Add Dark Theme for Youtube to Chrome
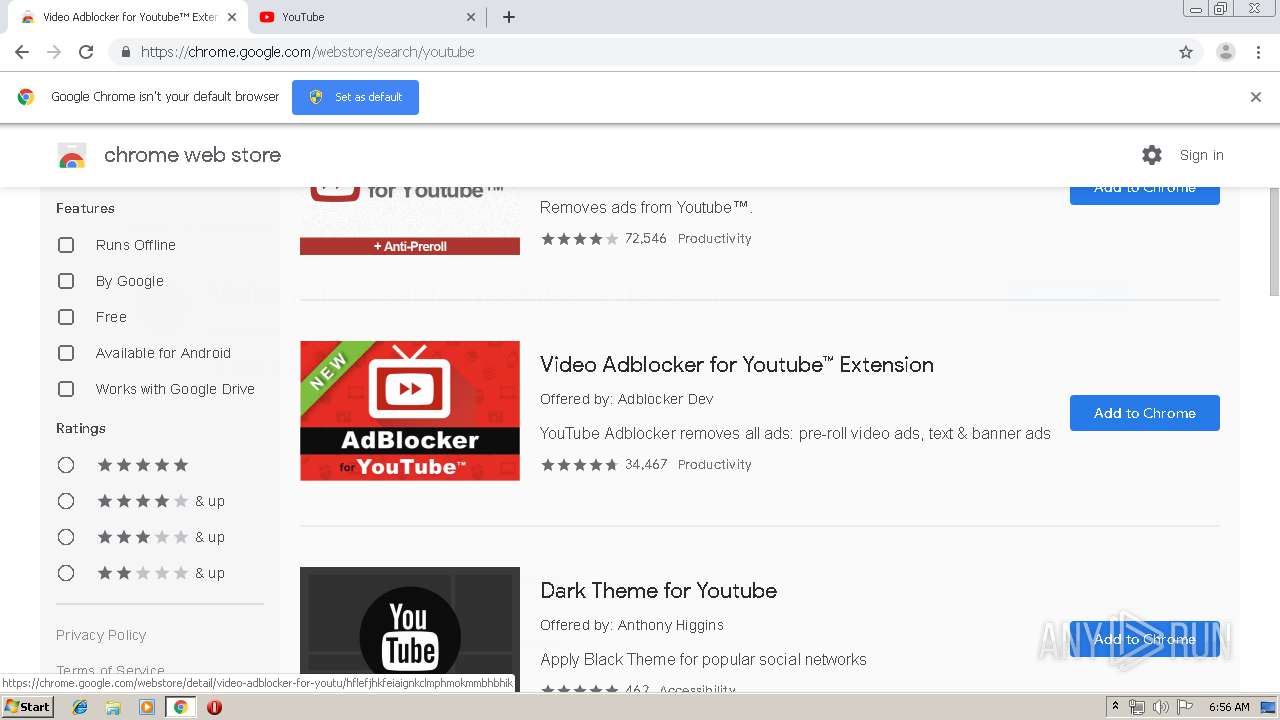This screenshot has height=720, width=1280. click(1145, 639)
